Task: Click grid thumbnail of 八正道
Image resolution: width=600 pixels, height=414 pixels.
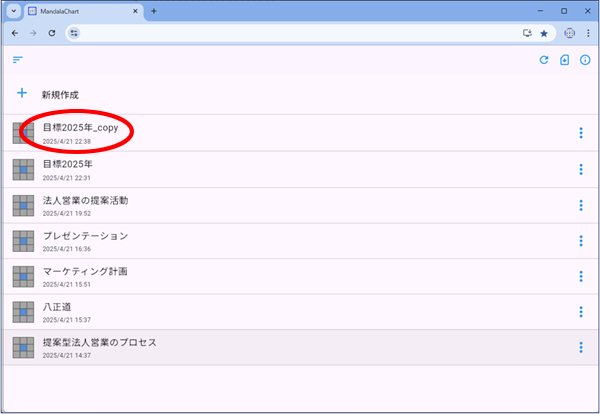Action: point(23,312)
